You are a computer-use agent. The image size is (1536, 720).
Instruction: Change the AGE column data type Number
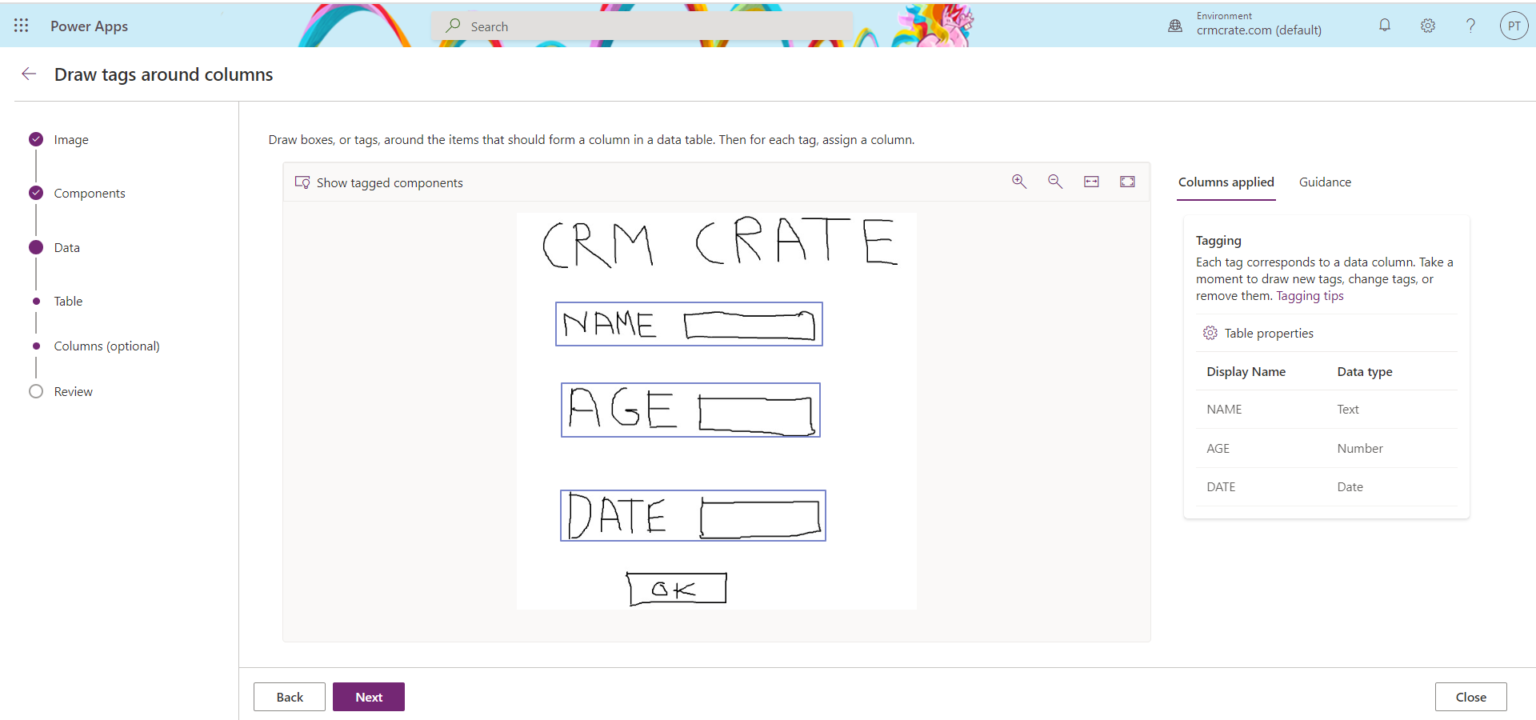1360,448
